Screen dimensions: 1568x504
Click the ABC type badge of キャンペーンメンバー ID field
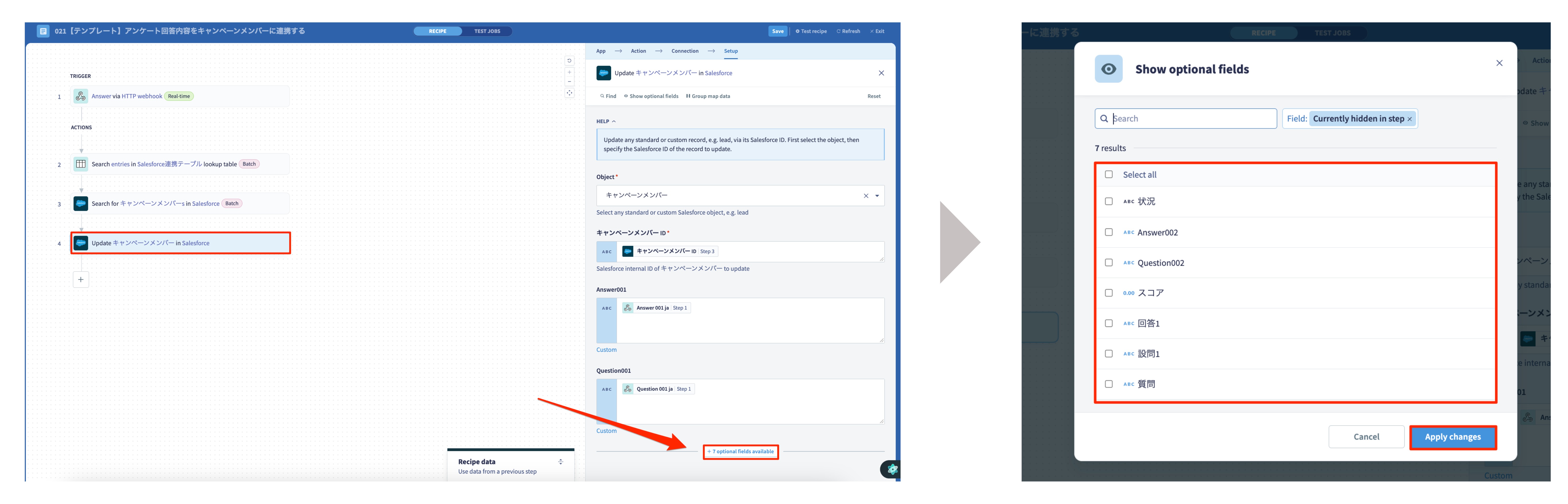tap(606, 252)
